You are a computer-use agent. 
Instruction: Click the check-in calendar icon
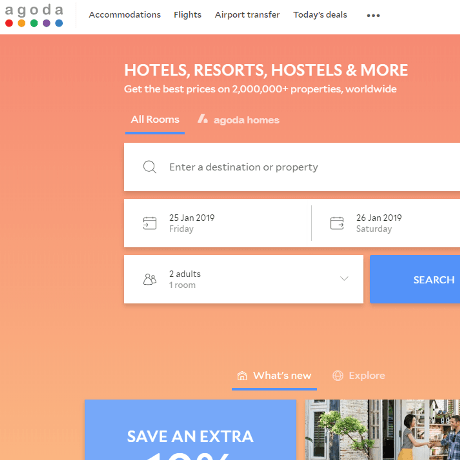(x=150, y=223)
